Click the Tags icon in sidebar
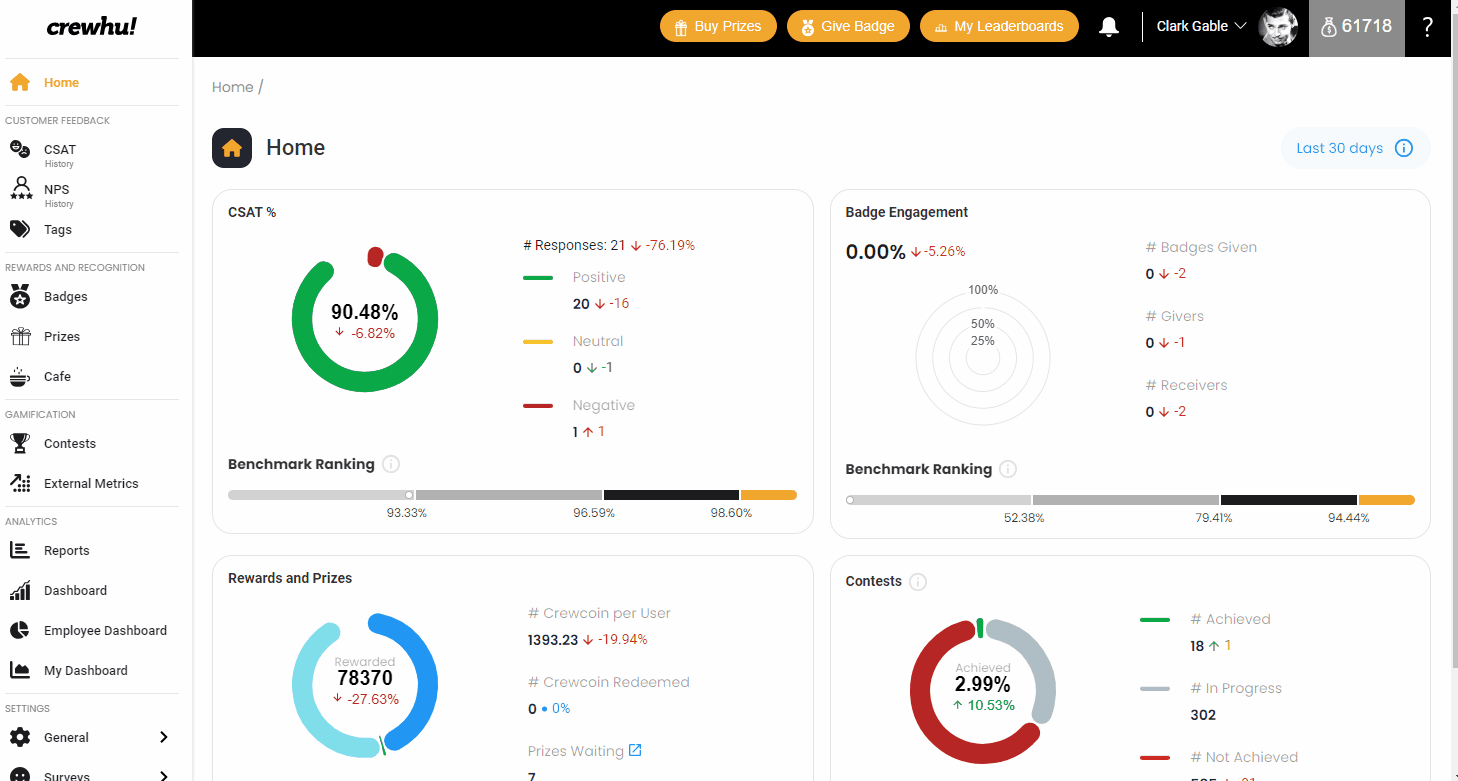 (20, 229)
